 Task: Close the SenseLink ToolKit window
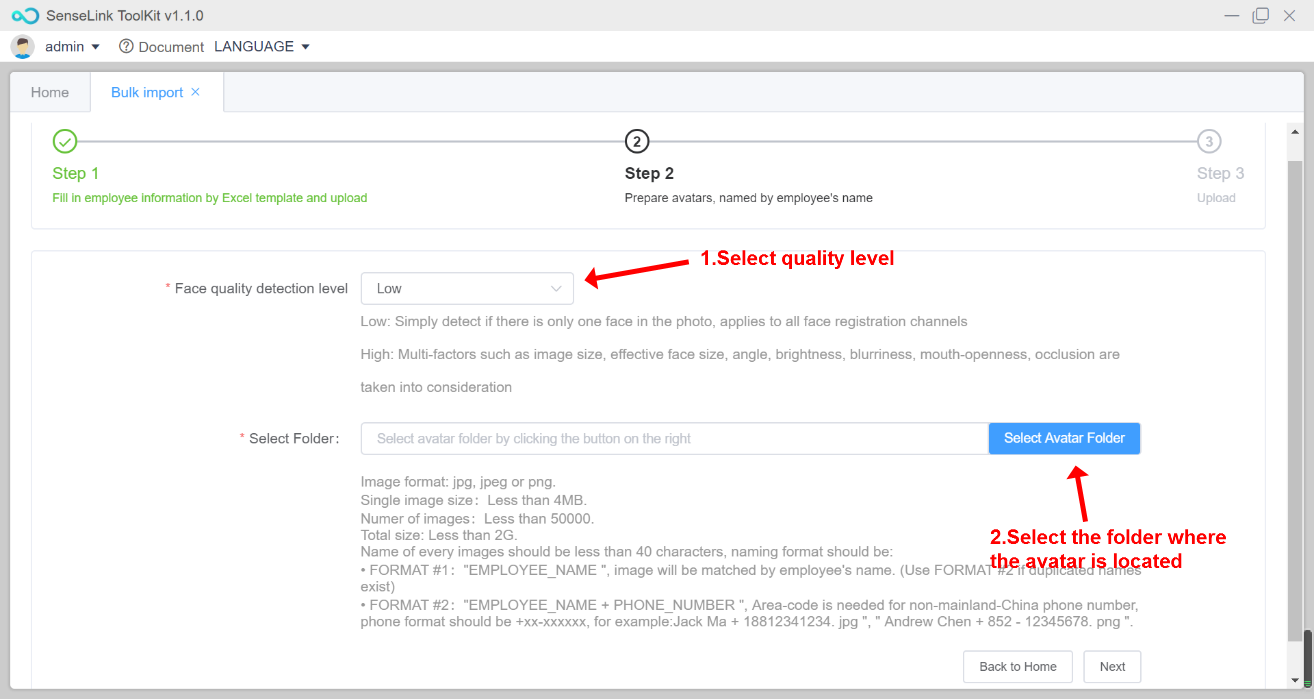click(1289, 15)
